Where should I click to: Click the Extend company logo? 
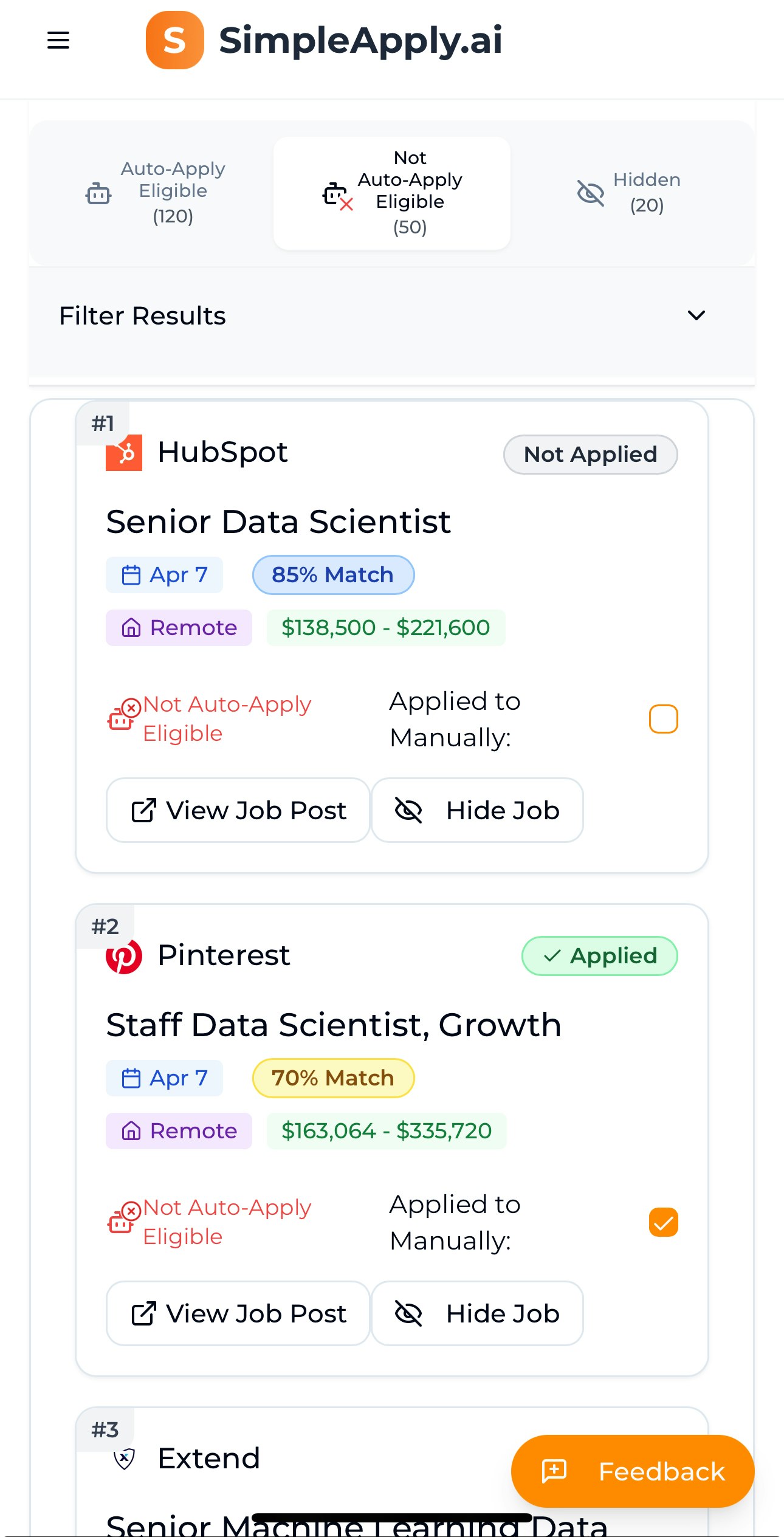(124, 1458)
